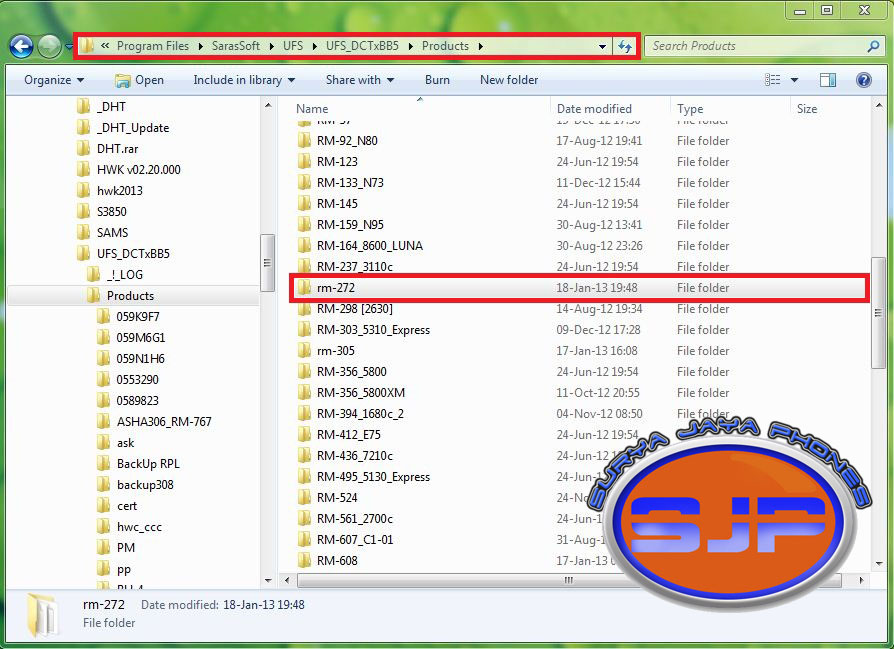Screen dimensions: 894x649
Task: Go back with the Back arrow button
Action: coord(21,46)
